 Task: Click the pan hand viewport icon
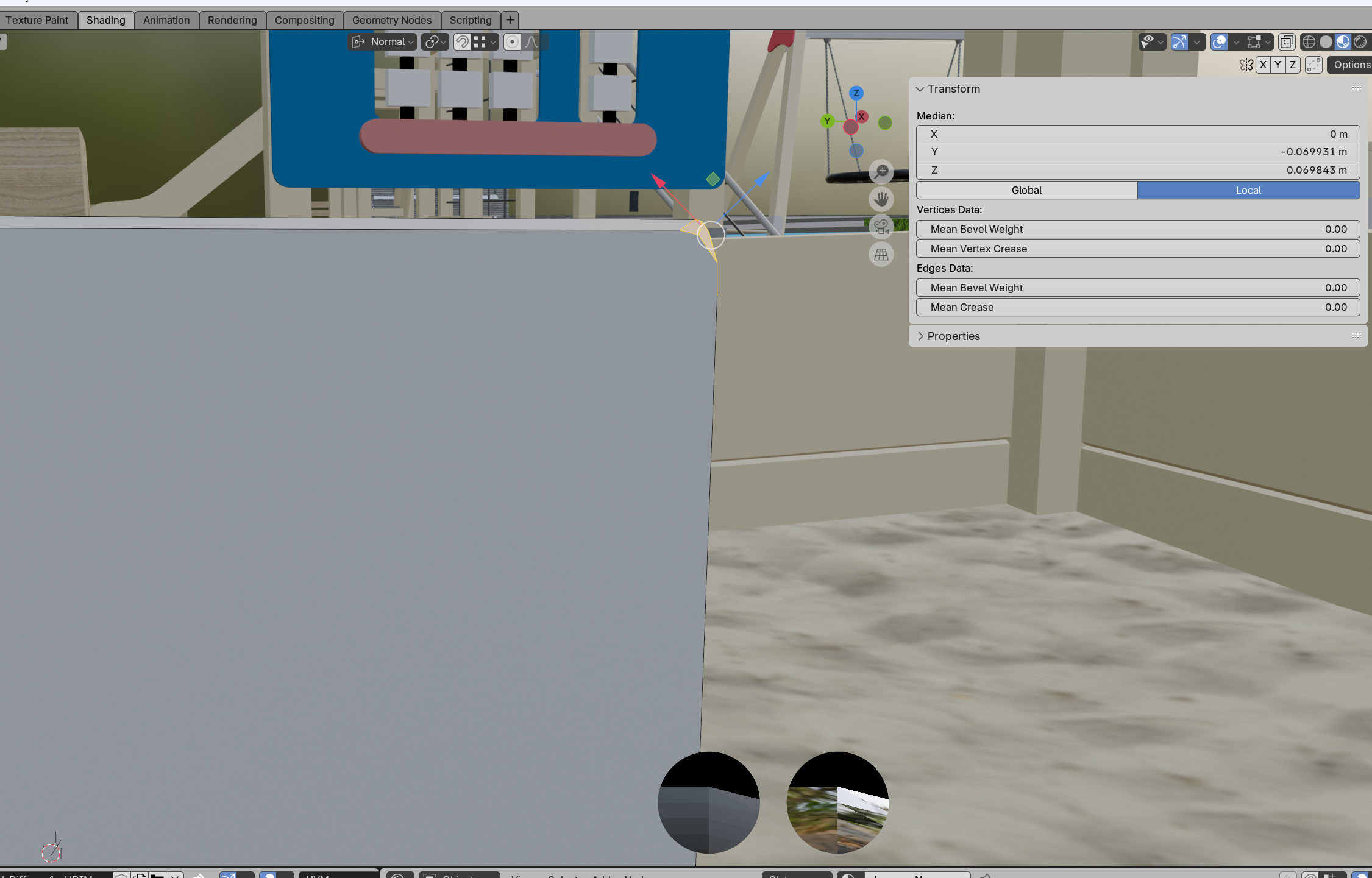coord(881,199)
